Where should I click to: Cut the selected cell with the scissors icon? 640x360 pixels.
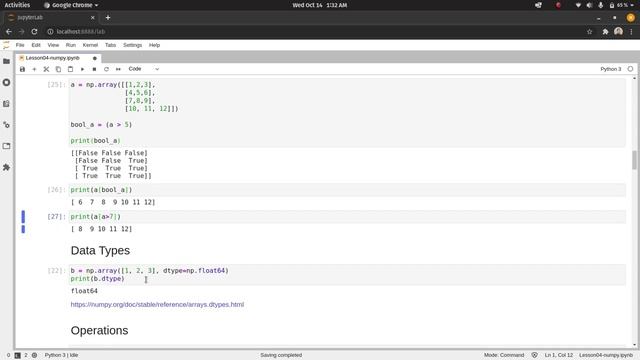46,69
